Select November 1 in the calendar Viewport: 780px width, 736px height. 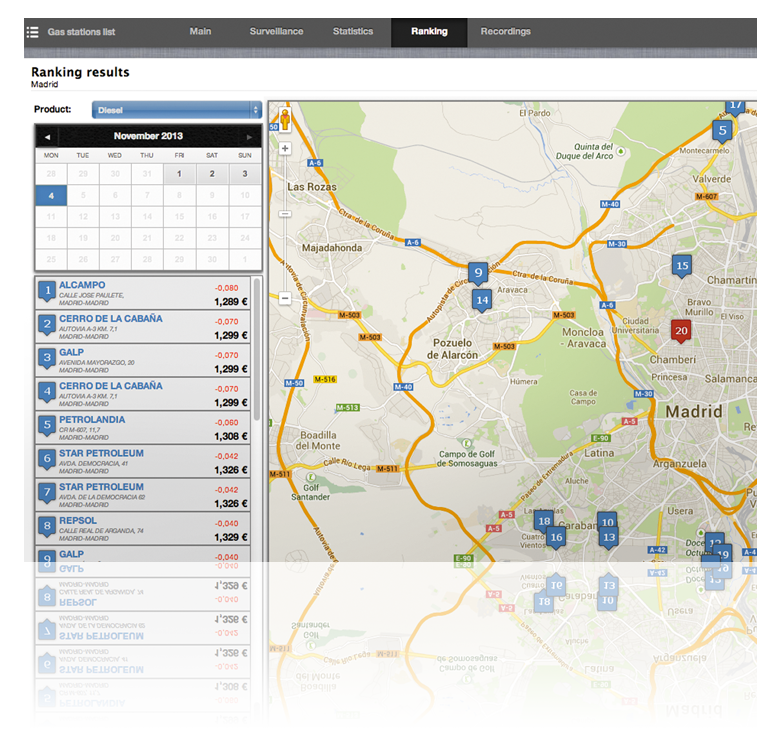179,174
